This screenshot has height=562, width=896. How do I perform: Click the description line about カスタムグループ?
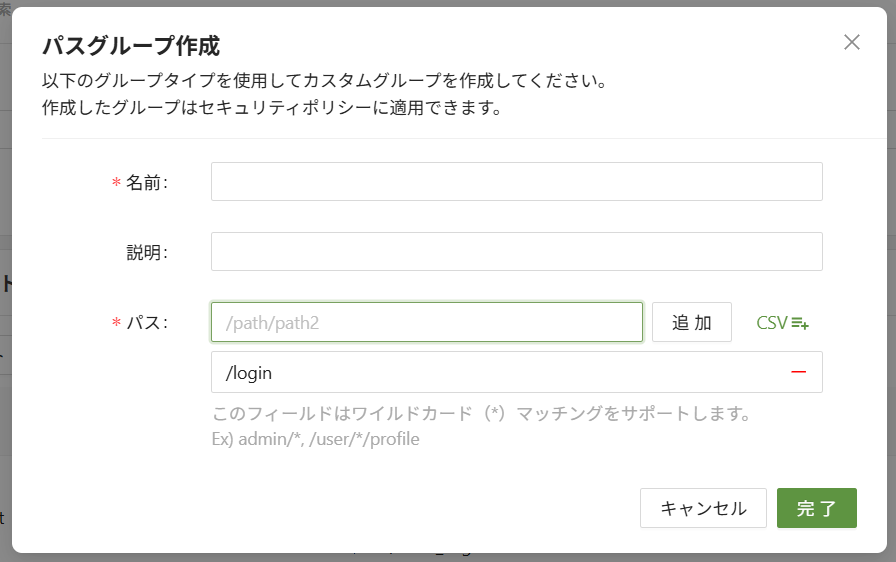(x=324, y=80)
